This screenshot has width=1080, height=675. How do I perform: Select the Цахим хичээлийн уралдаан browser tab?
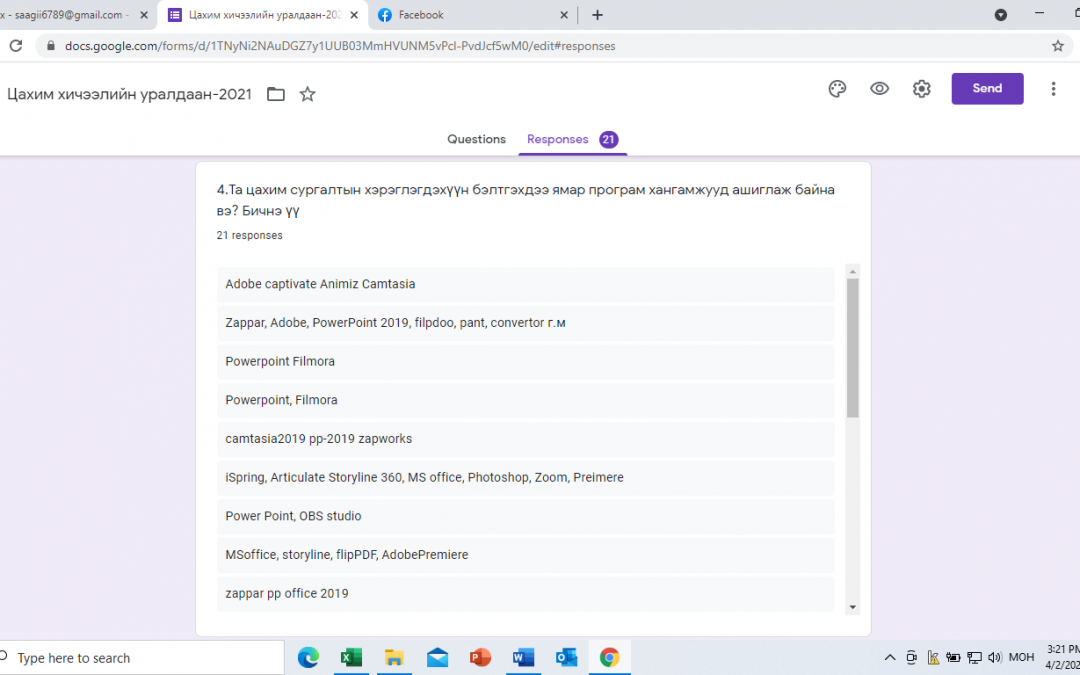coord(263,15)
